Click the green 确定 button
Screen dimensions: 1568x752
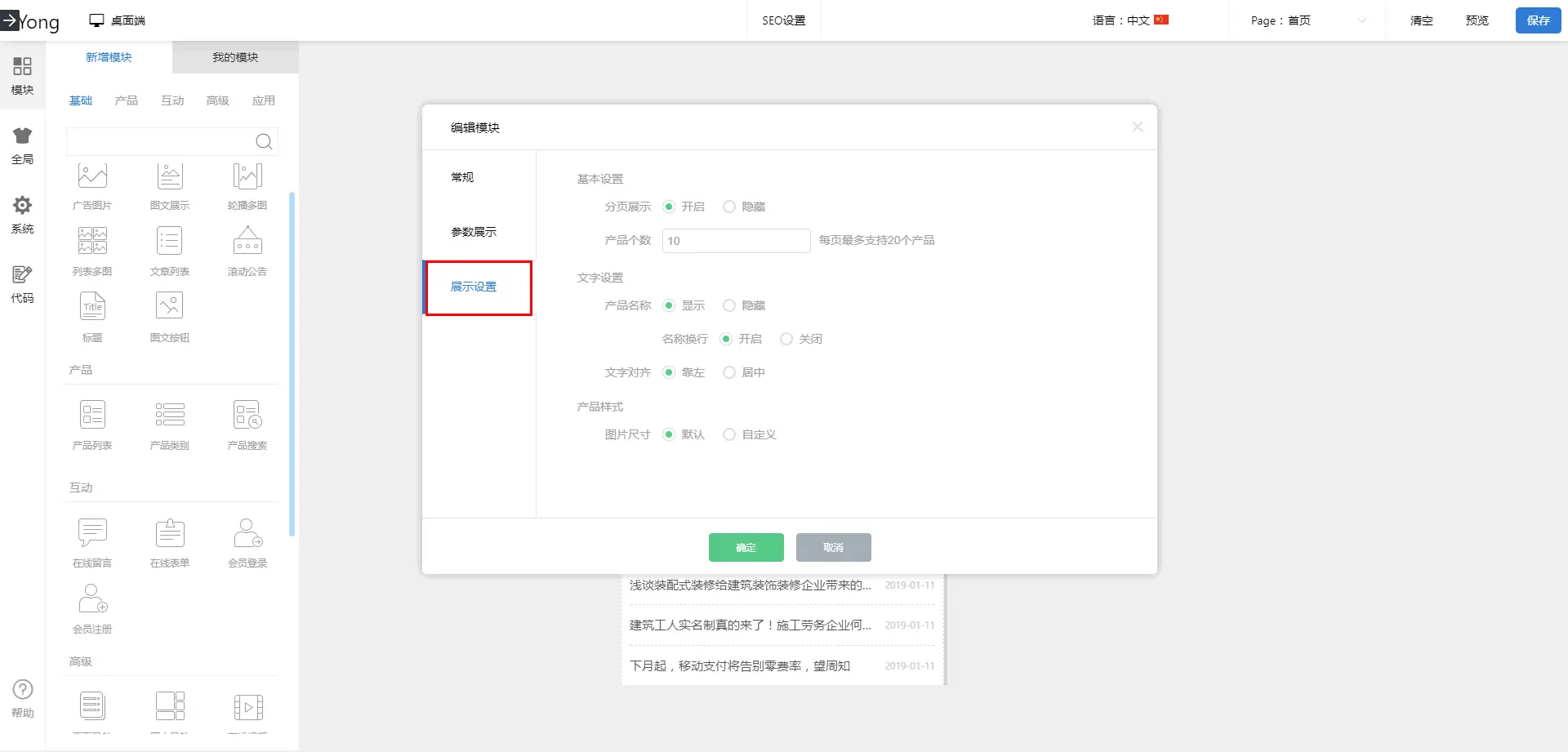(x=746, y=547)
